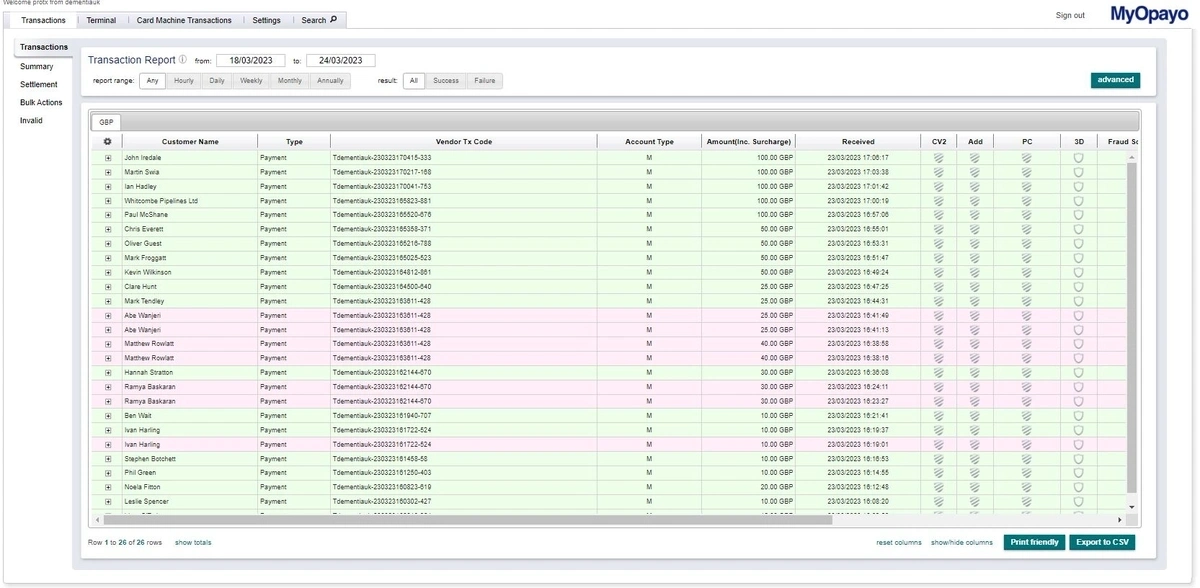1200x588 pixels.
Task: Filter results by Success
Action: tap(445, 80)
